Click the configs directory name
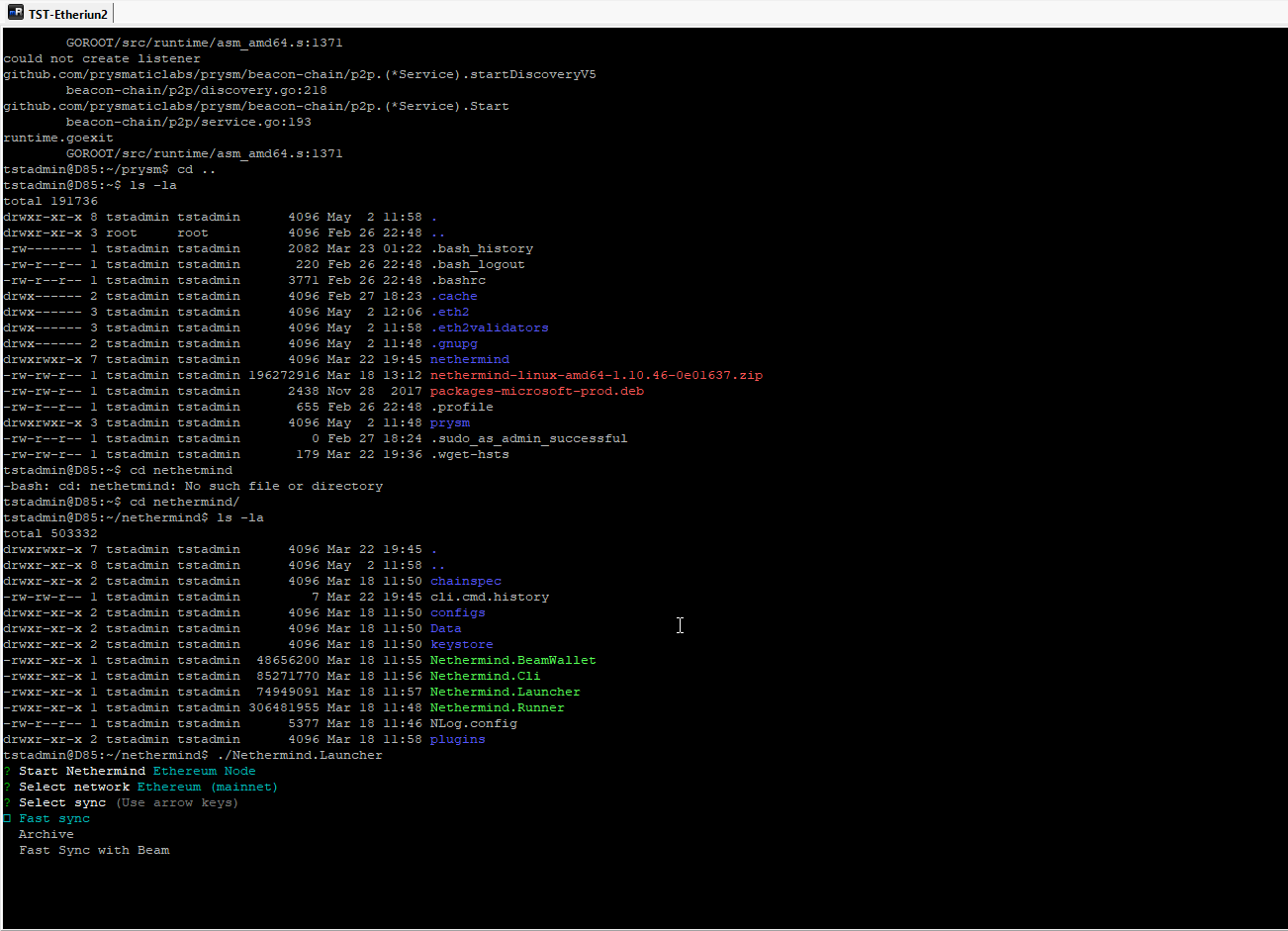This screenshot has width=1288, height=931. (457, 612)
